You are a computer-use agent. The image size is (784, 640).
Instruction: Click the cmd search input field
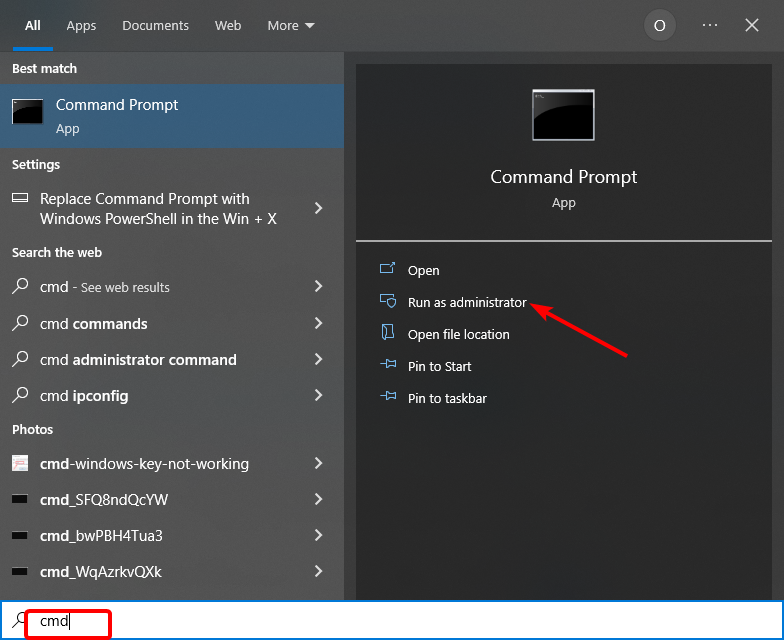pyautogui.click(x=392, y=620)
